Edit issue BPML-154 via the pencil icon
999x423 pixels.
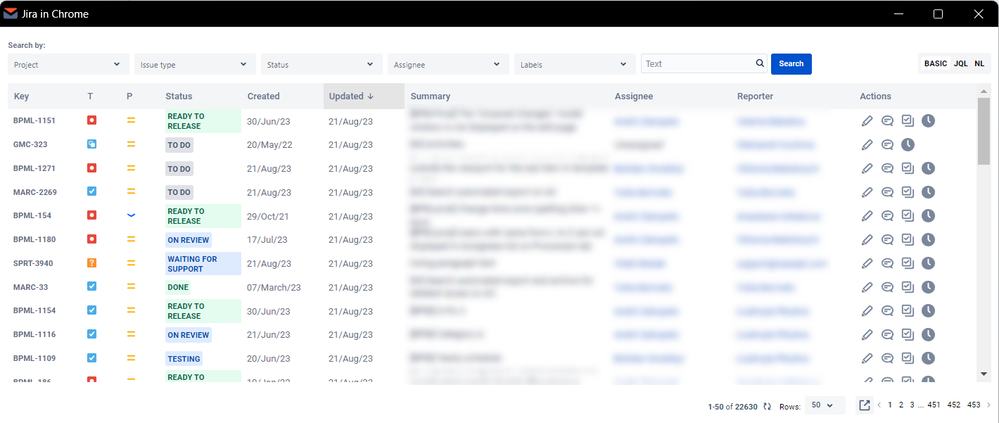click(x=866, y=216)
